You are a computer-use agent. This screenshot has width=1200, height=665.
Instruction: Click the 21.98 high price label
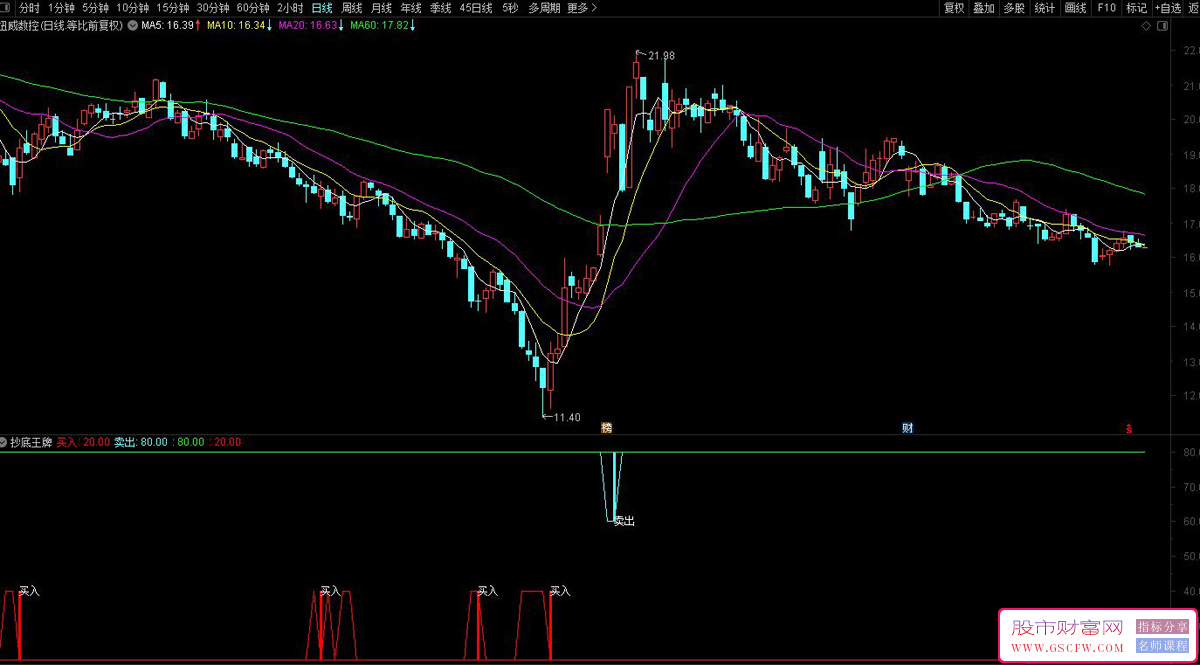pyautogui.click(x=661, y=55)
